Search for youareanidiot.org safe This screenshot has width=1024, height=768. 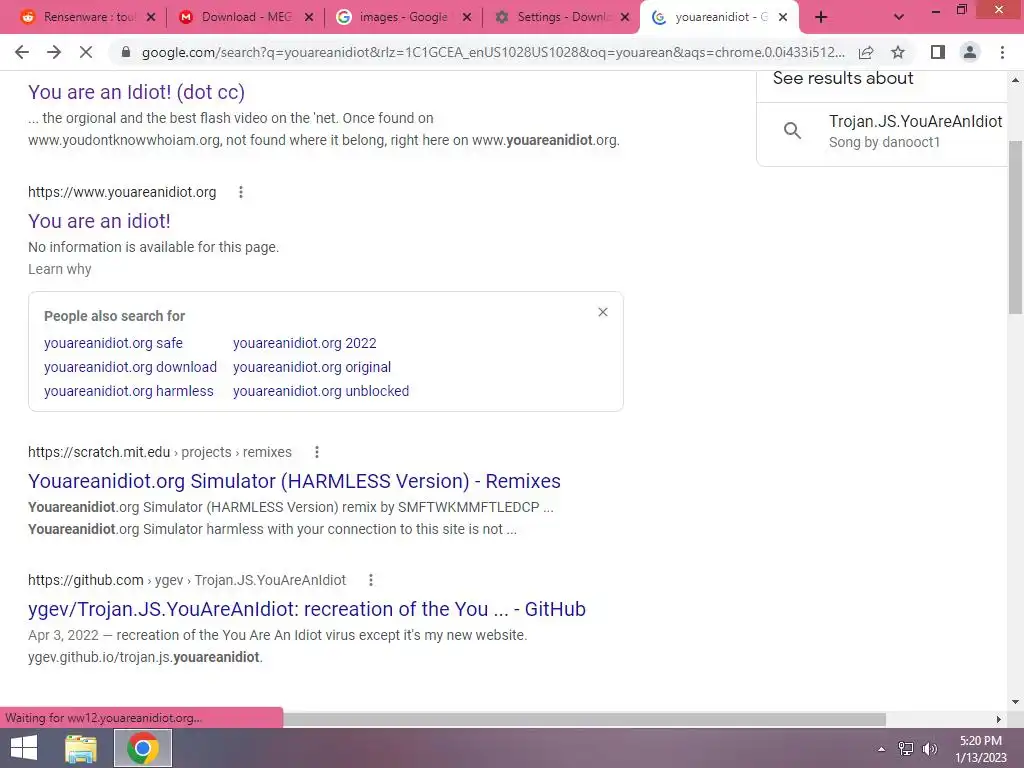[x=114, y=343]
